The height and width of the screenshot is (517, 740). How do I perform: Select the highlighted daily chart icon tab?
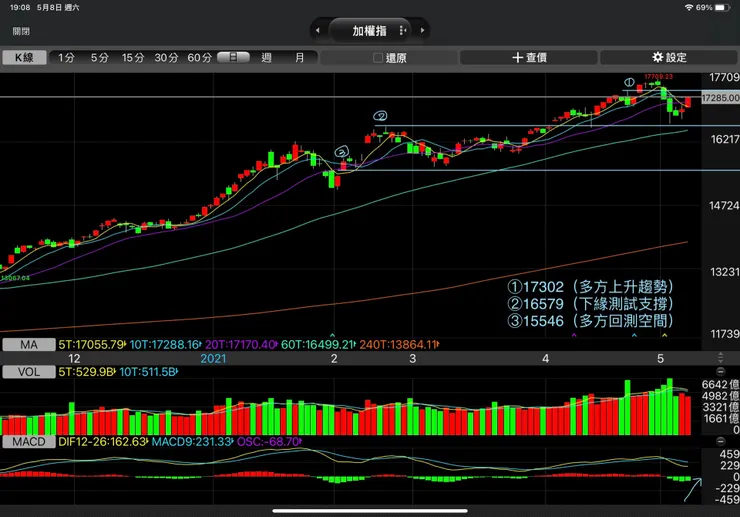pyautogui.click(x=234, y=58)
